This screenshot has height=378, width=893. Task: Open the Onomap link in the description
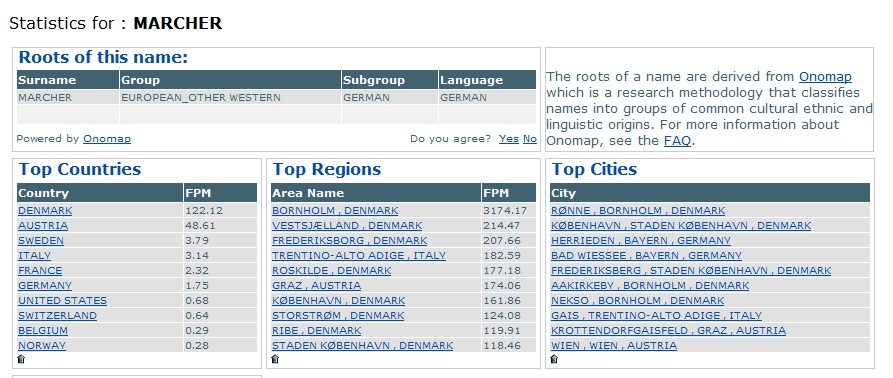tap(825, 77)
